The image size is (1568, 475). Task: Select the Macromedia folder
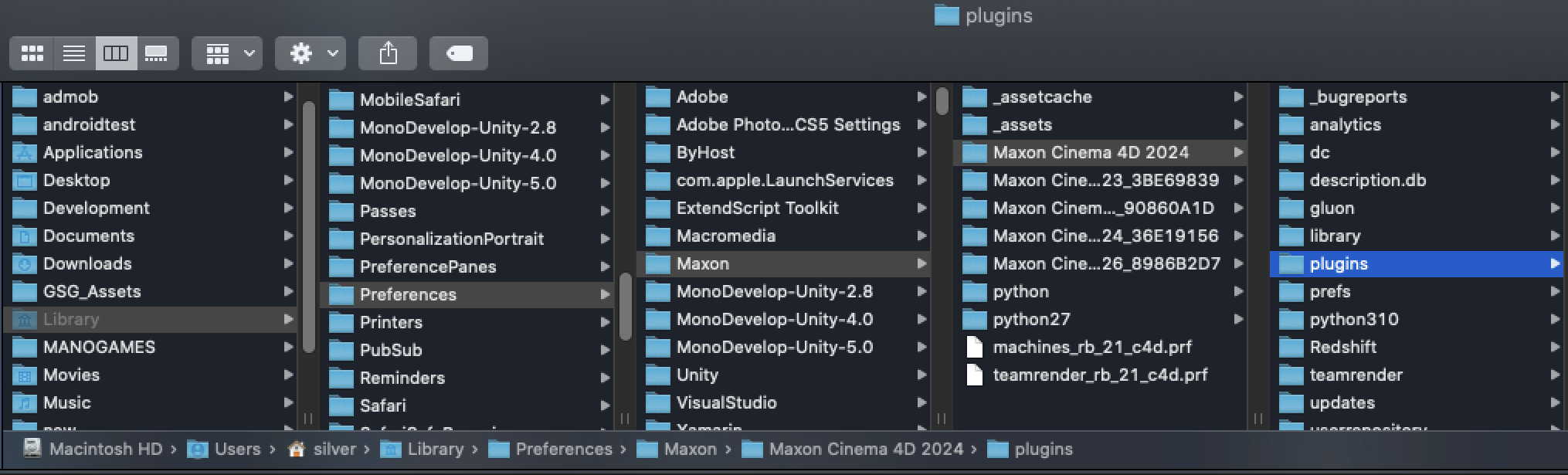(783, 236)
